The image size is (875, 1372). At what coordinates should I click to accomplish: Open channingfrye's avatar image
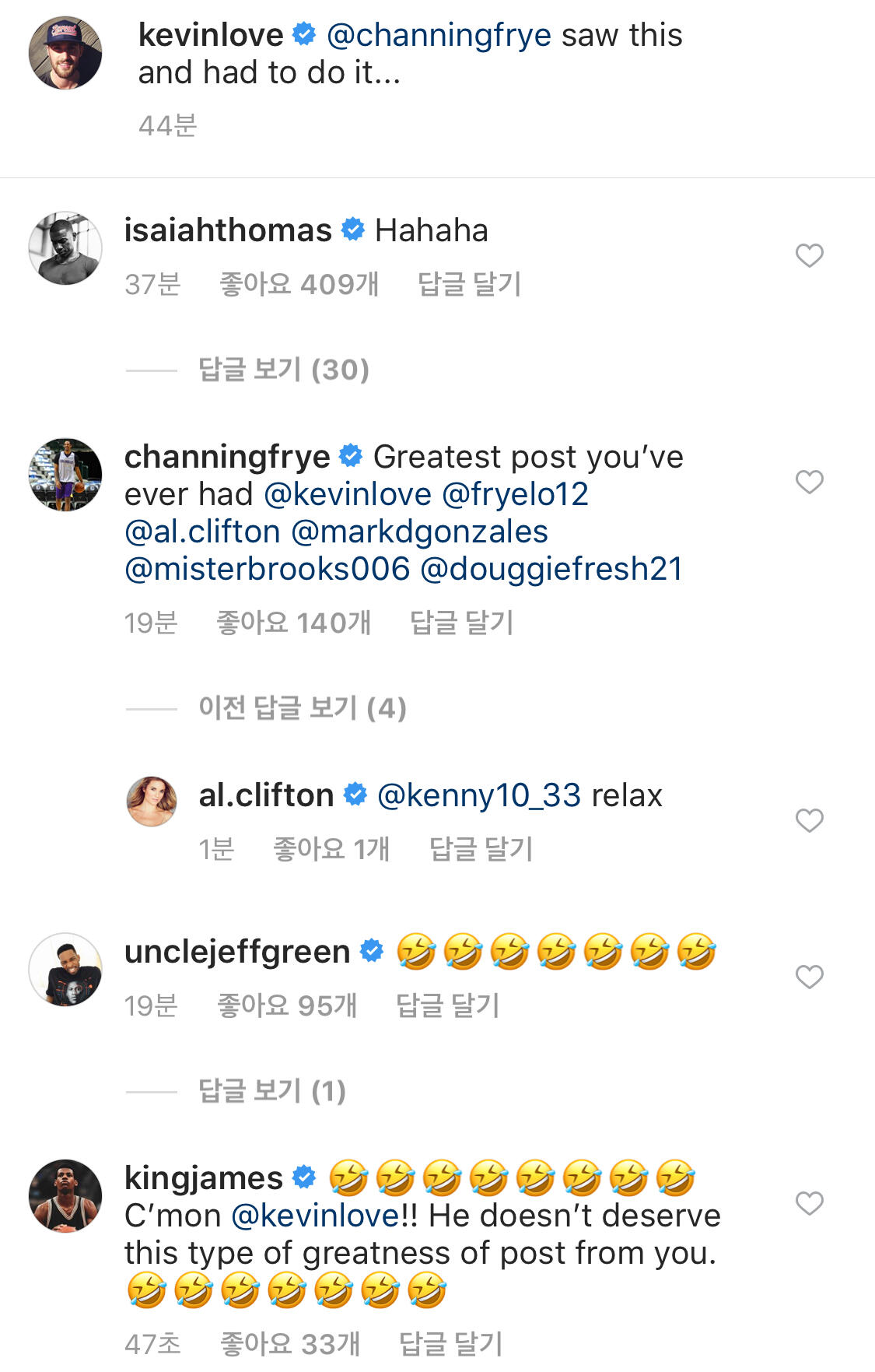tap(65, 475)
